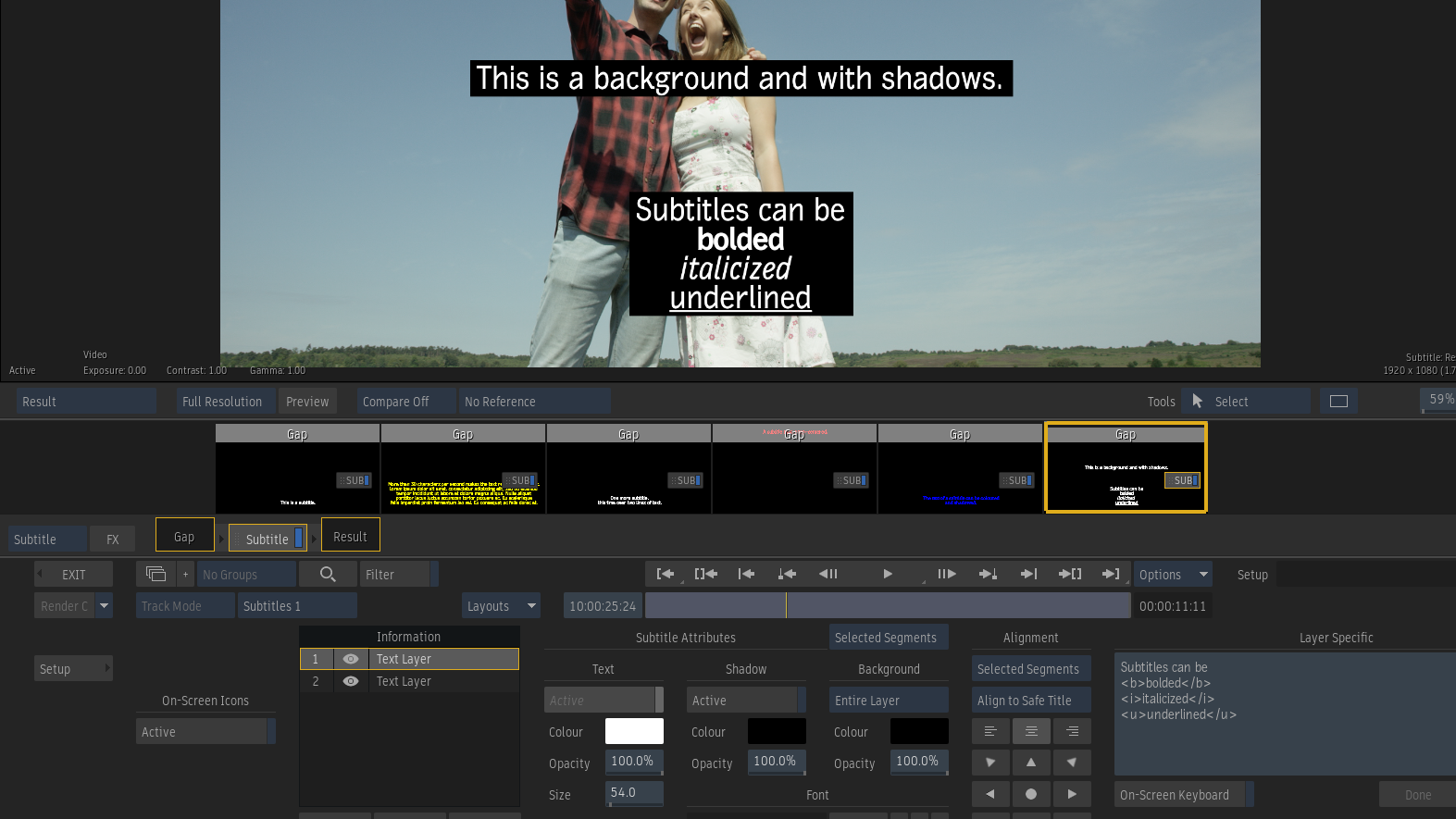Go to end of clip button

click(1029, 574)
